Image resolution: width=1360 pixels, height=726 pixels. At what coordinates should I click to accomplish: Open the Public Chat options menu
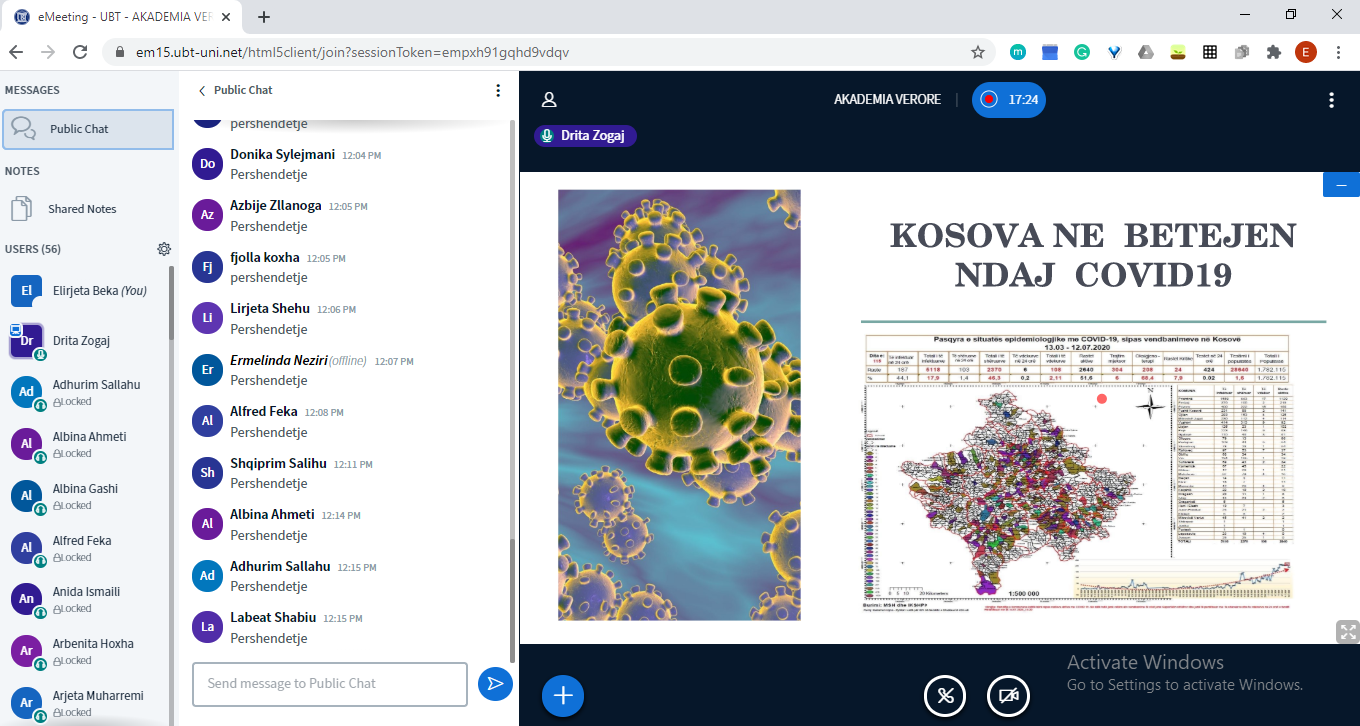click(x=498, y=91)
